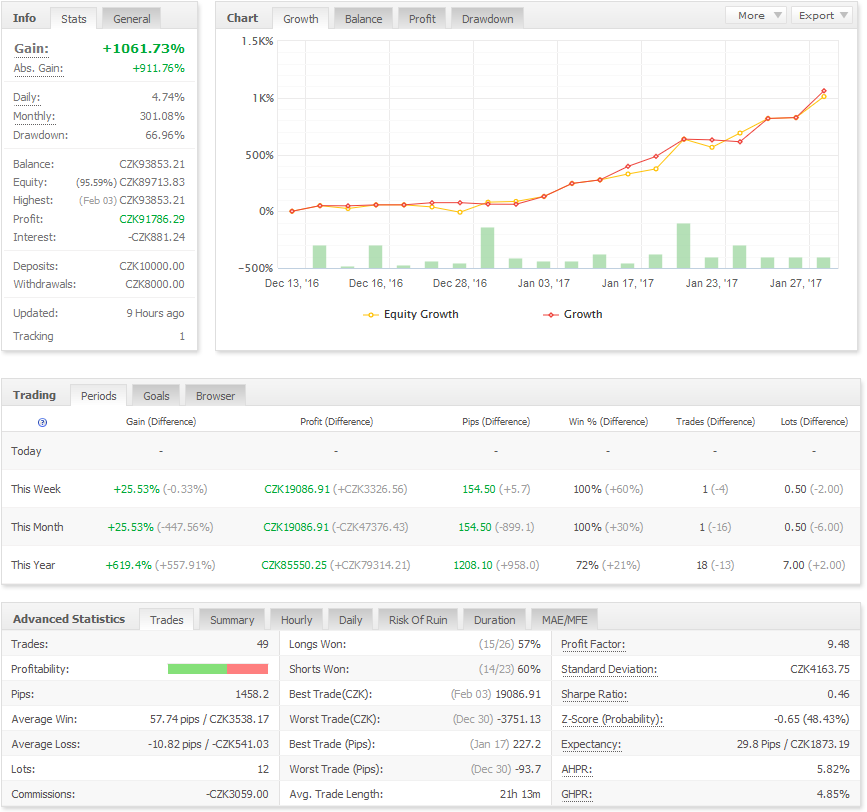Click the Lots (Difference) column header
Screen dimensions: 867x812
(x=814, y=422)
